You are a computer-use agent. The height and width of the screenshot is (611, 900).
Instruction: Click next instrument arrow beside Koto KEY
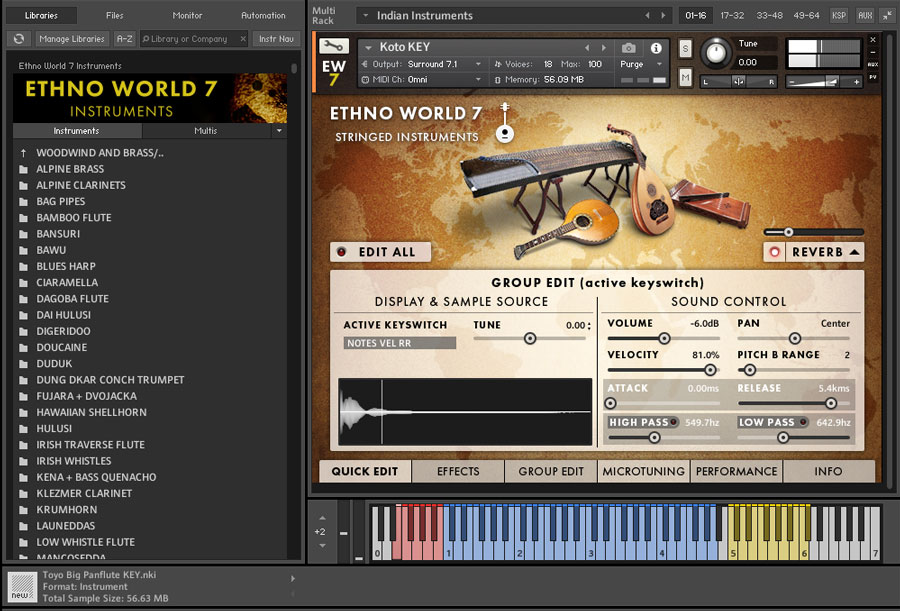pyautogui.click(x=604, y=48)
